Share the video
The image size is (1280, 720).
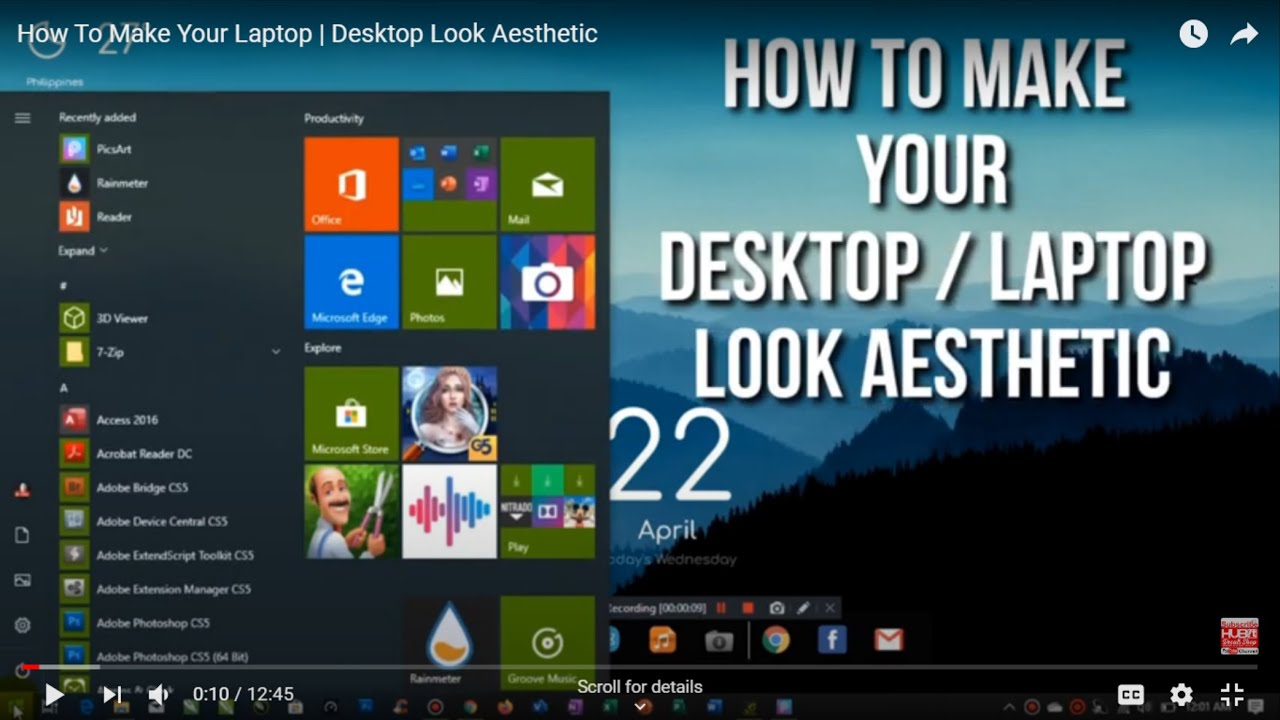pyautogui.click(x=1244, y=34)
